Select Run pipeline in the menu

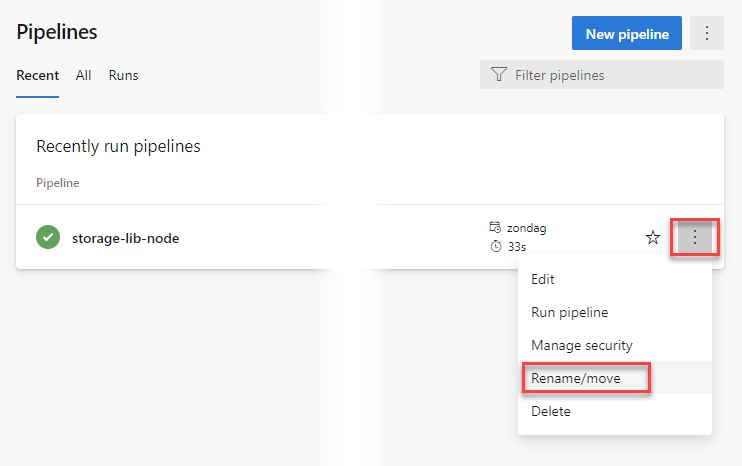coord(569,312)
